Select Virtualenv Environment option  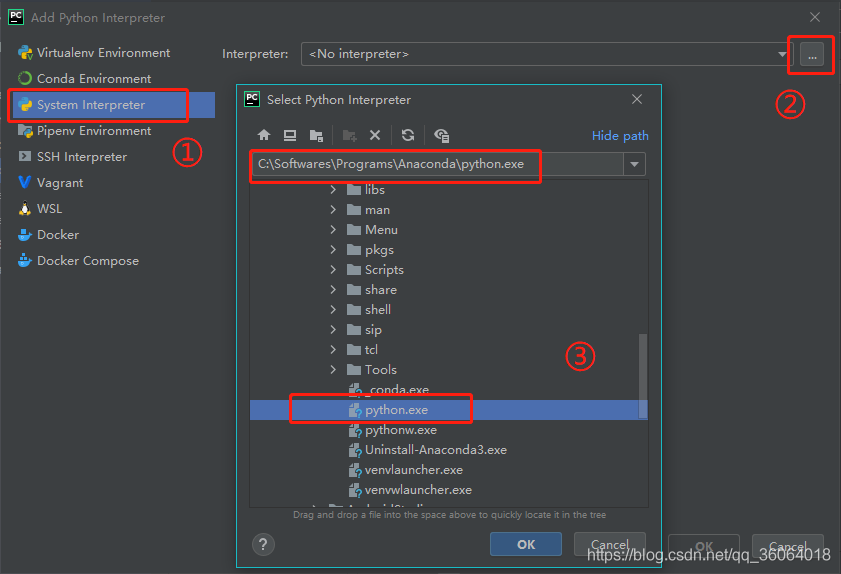(103, 52)
